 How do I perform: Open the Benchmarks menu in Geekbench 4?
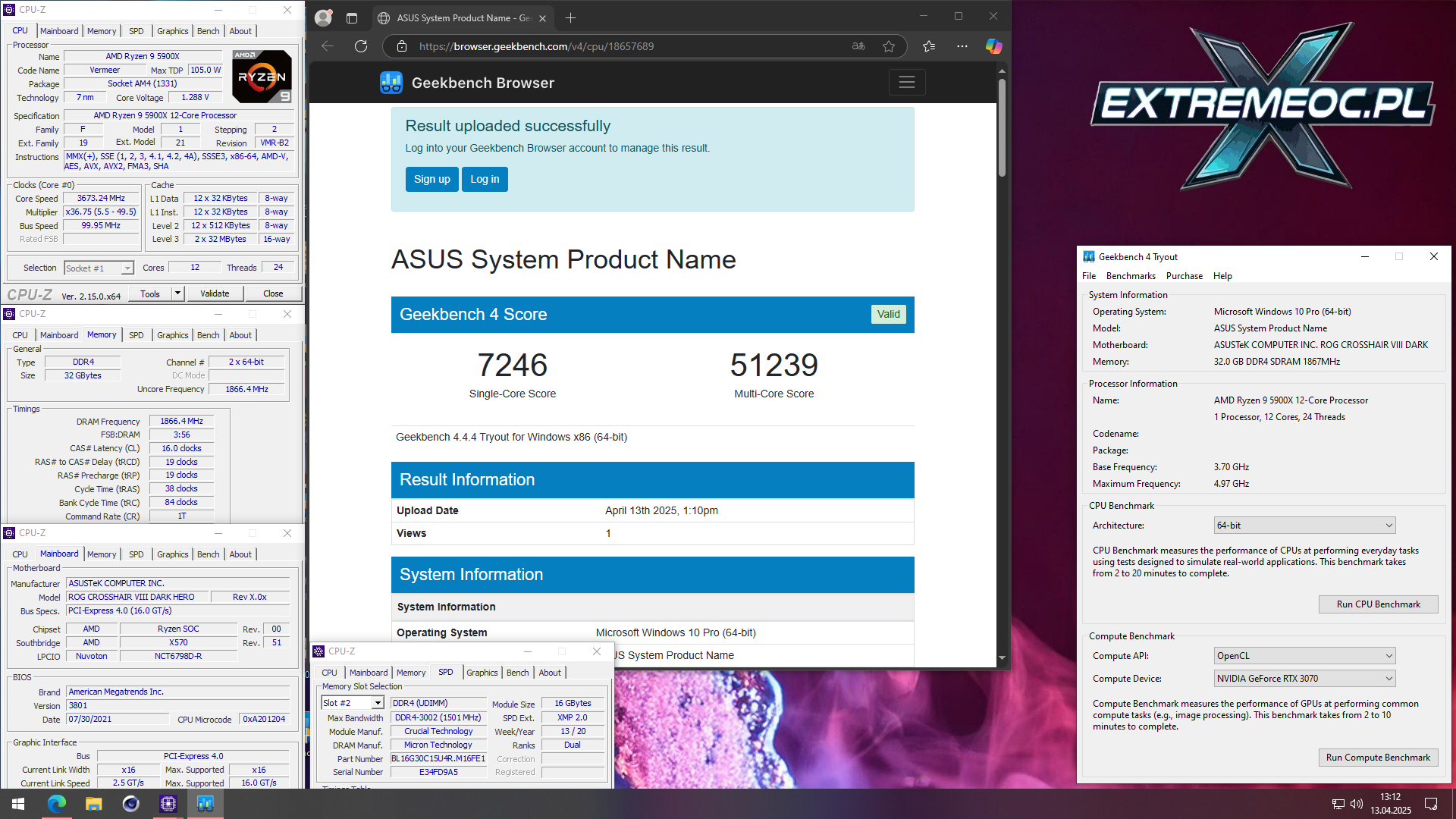(x=1131, y=276)
